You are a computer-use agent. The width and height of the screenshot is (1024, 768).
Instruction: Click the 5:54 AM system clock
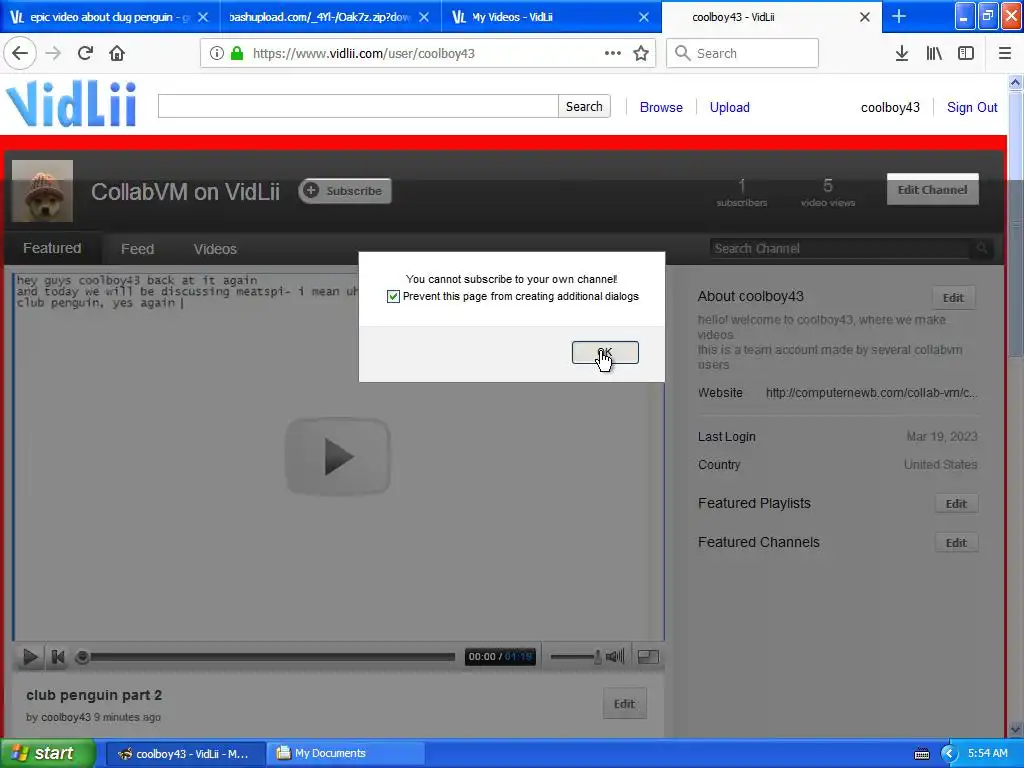987,753
